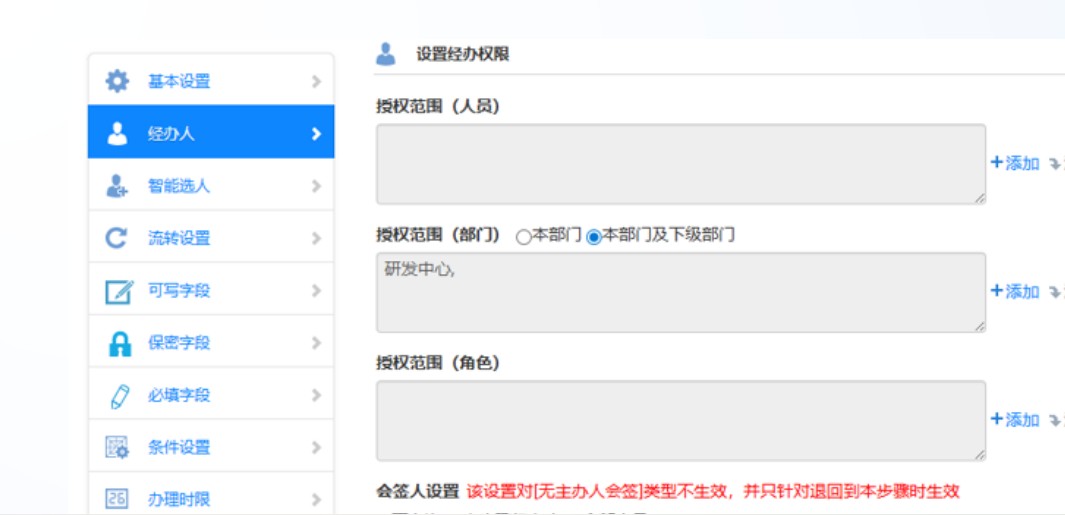This screenshot has height=515, width=1065.
Task: Click the person icon beside 经办人
Action: click(118, 133)
